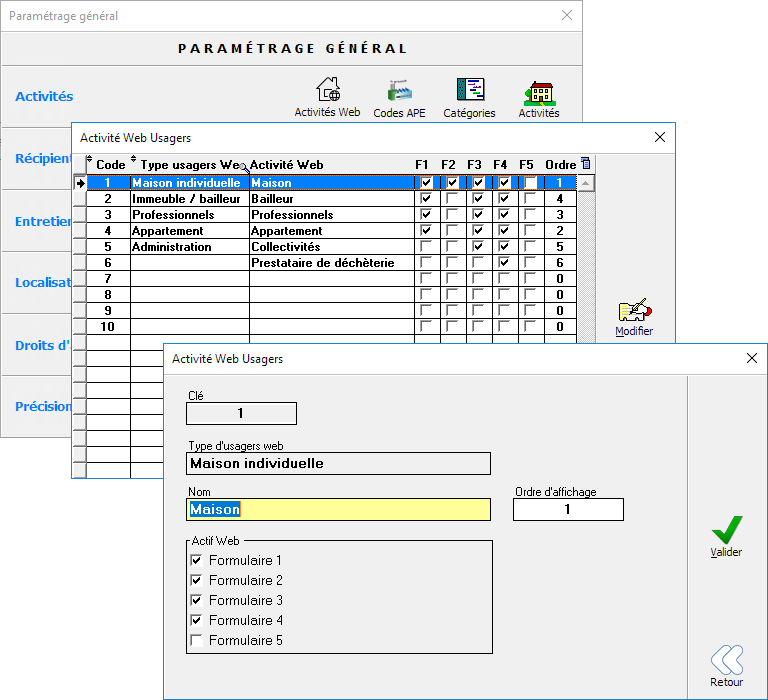Viewport: 768px width, 700px height.
Task: Click the Nom field containing Maison
Action: [x=338, y=509]
